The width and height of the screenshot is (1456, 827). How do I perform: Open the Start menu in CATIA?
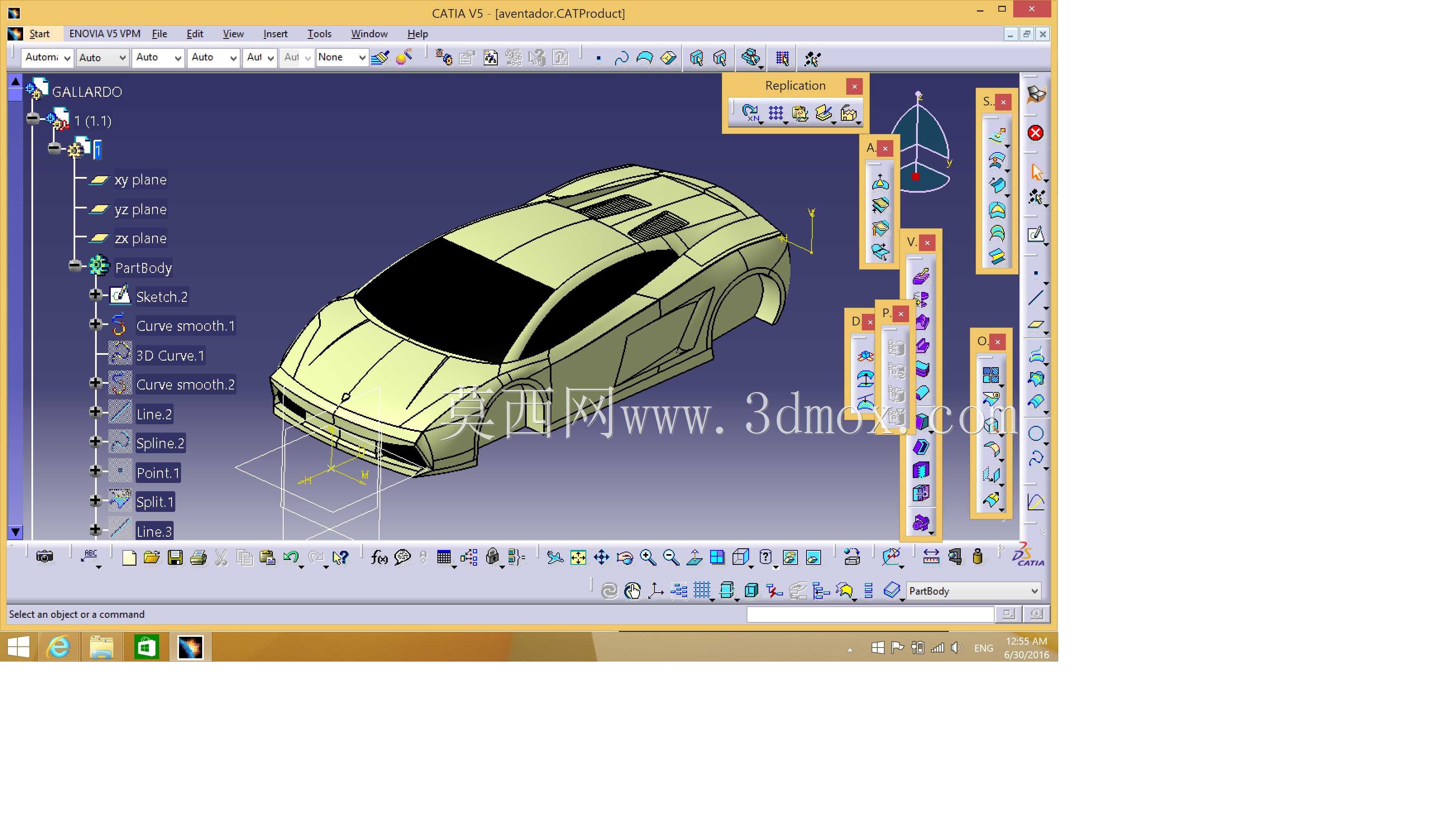coord(39,34)
